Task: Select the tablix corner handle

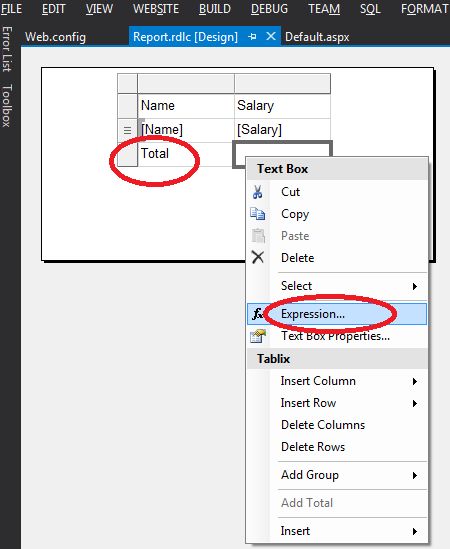Action: [x=127, y=83]
